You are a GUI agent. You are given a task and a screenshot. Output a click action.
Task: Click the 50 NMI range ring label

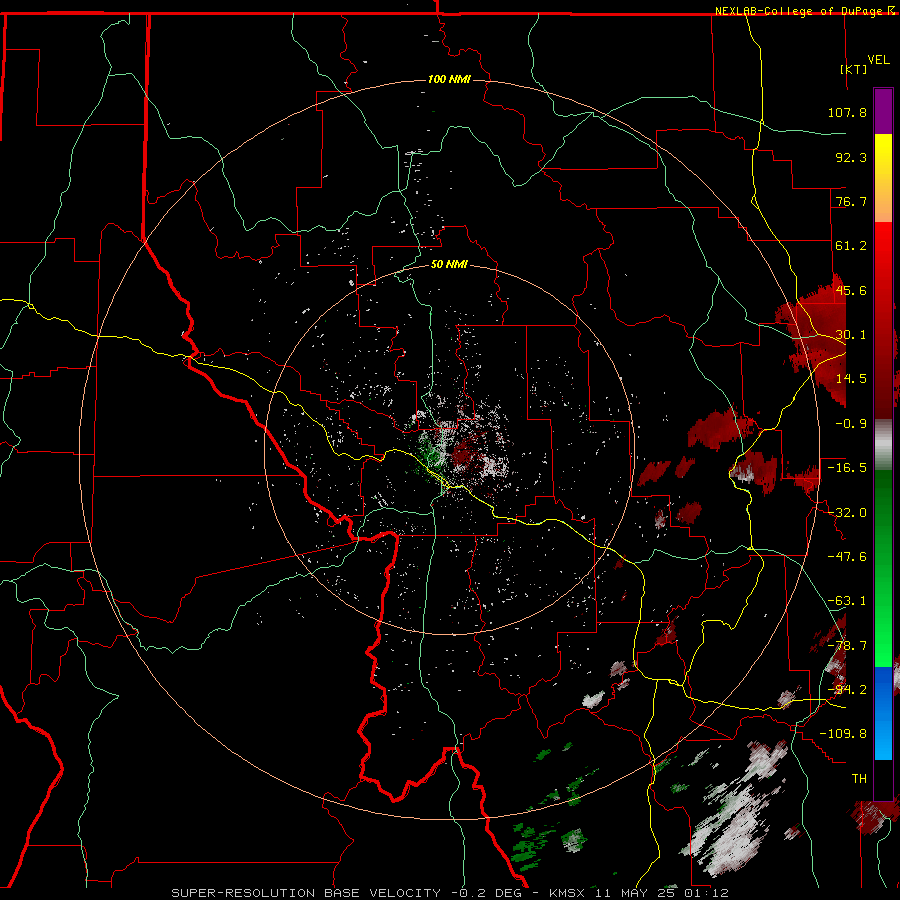(x=449, y=265)
